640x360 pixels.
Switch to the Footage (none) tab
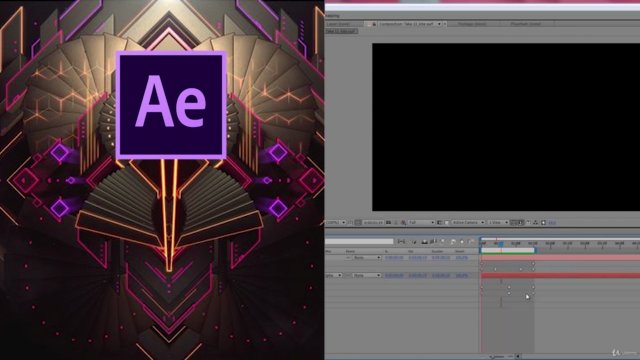[x=472, y=24]
